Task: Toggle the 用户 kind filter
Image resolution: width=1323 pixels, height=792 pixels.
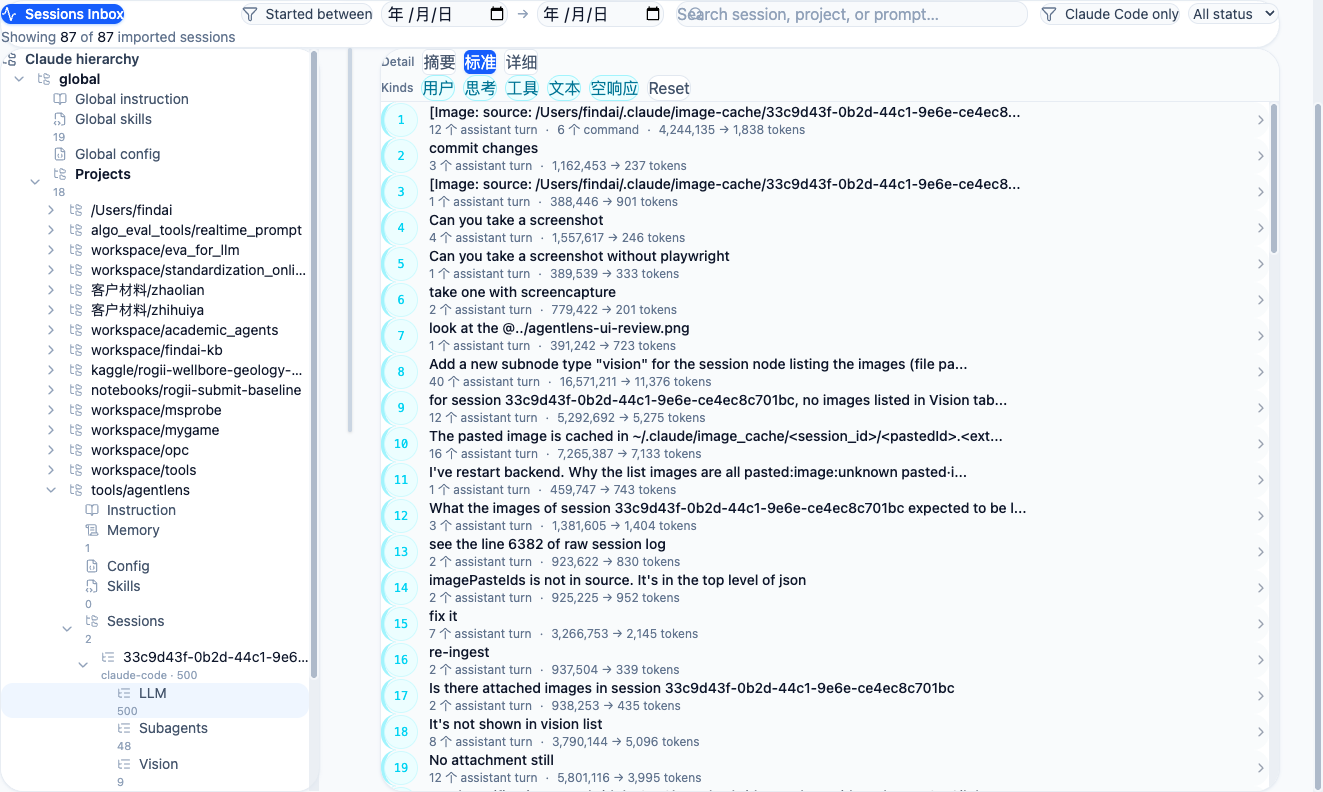Action: coord(438,88)
